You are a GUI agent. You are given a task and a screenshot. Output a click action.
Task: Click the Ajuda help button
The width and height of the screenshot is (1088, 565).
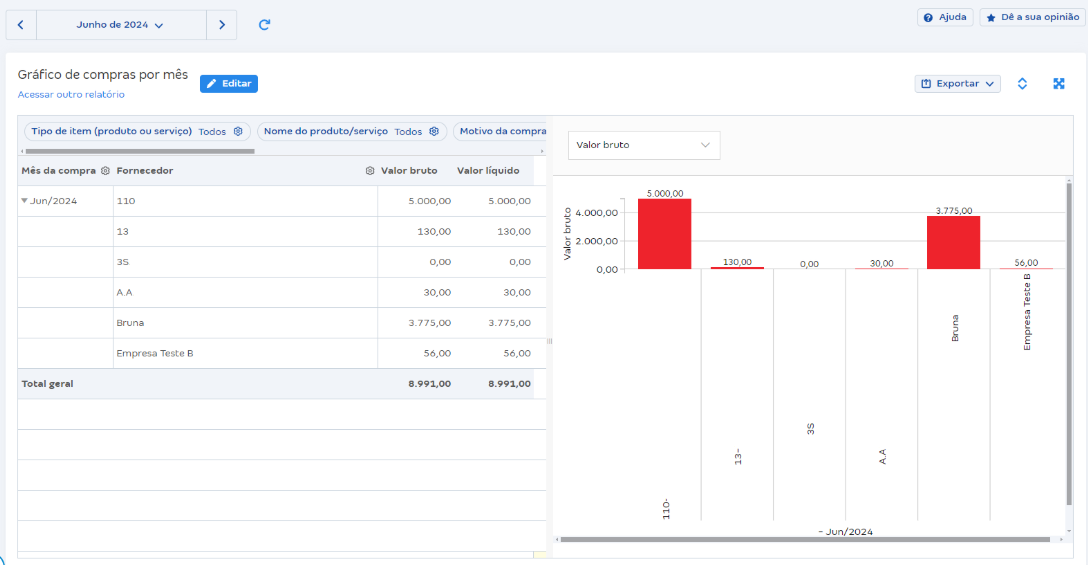(x=944, y=18)
